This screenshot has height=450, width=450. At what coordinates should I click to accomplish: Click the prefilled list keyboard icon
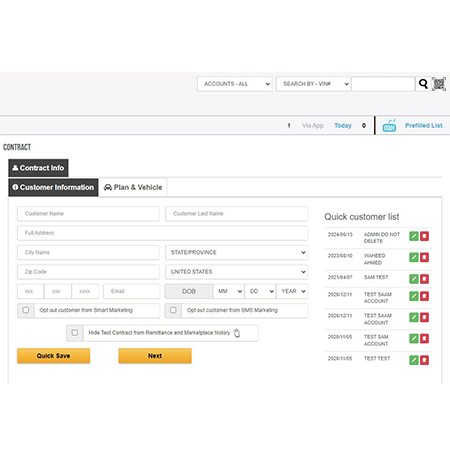pyautogui.click(x=389, y=126)
